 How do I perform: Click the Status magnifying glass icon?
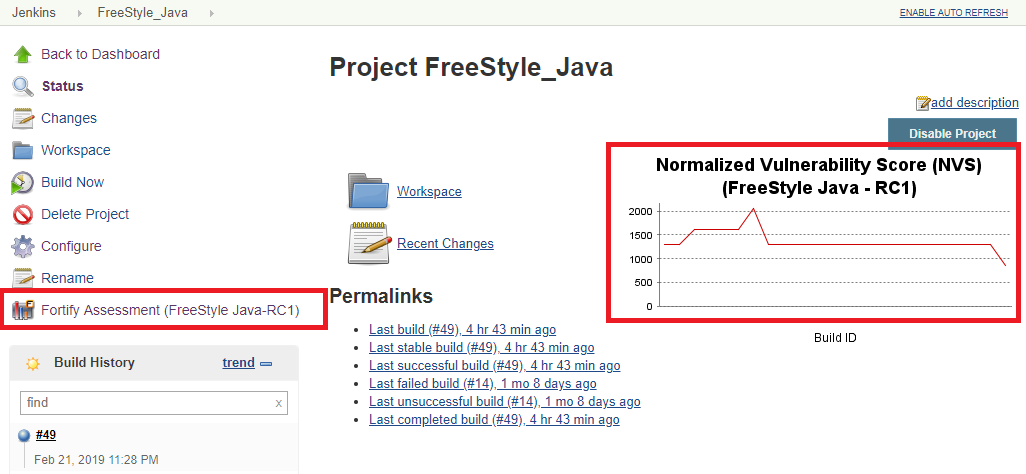point(22,86)
